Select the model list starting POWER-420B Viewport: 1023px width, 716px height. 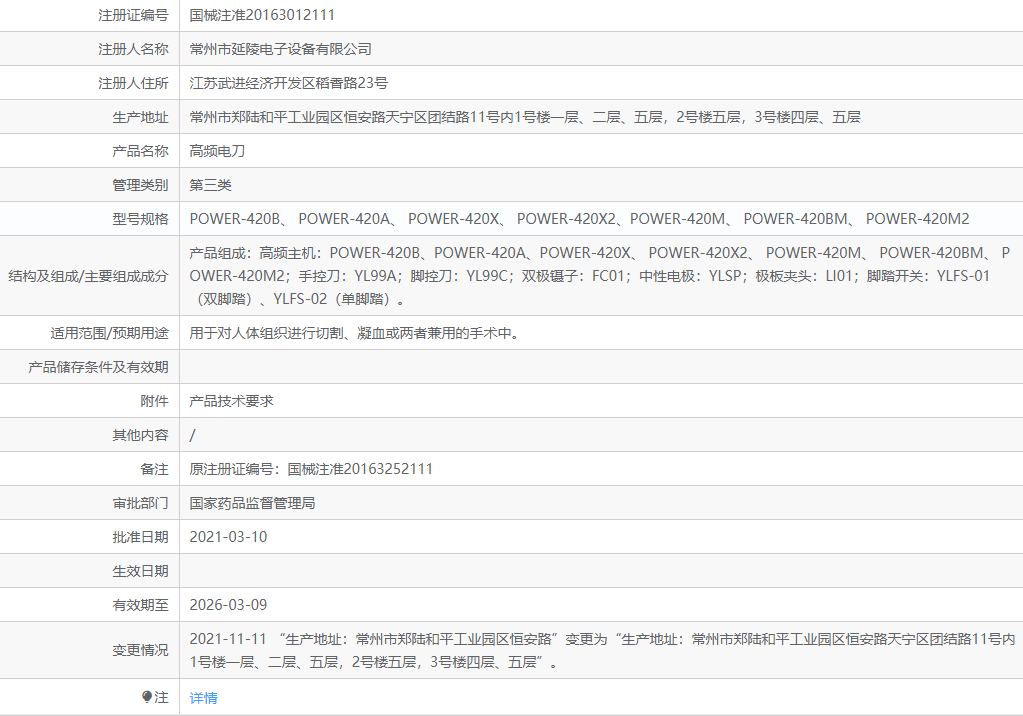click(579, 219)
